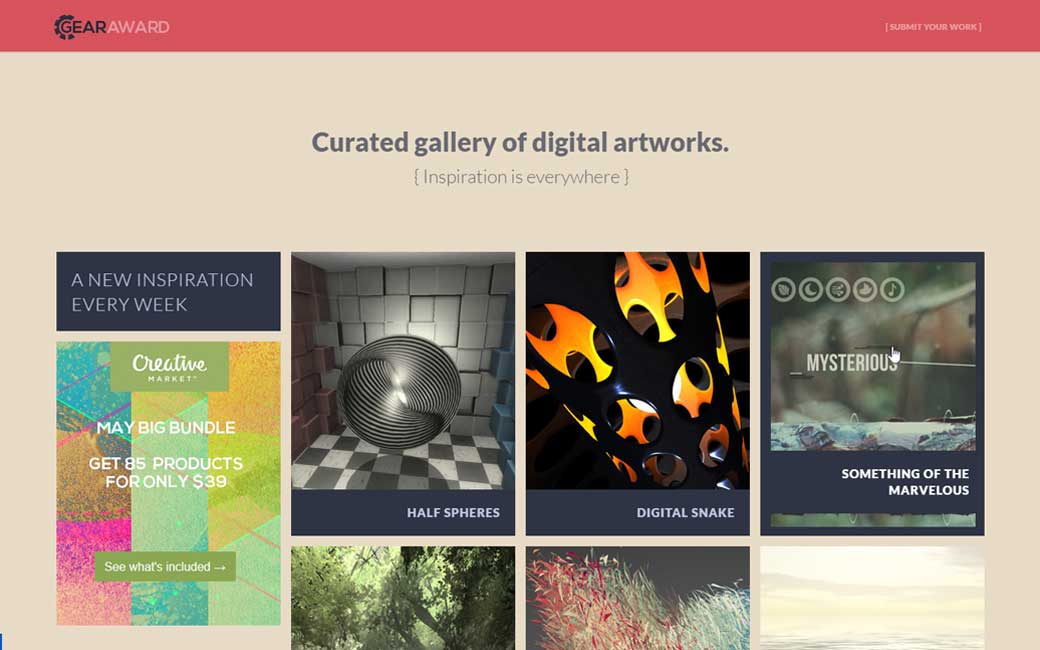This screenshot has height=650, width=1040.
Task: Click the crescent moon circle icon
Action: (811, 290)
